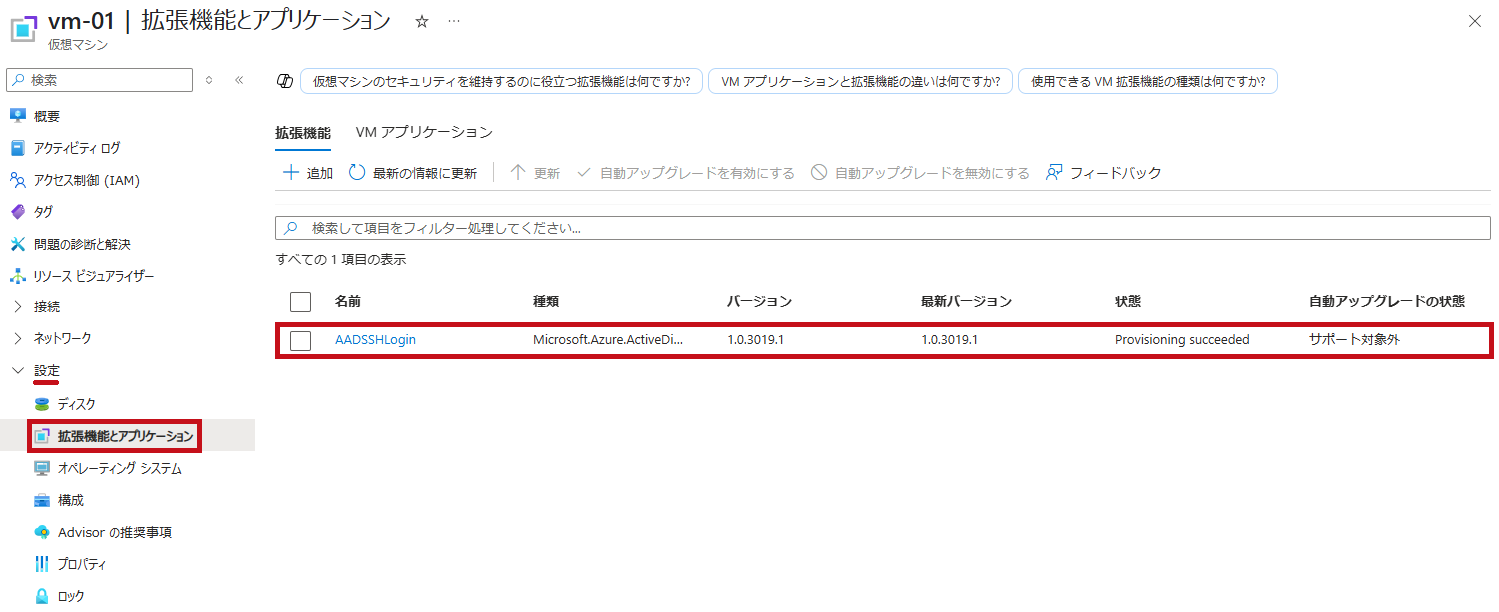Open オペレーティング システム icon in sidebar
The image size is (1499, 612).
tap(42, 468)
